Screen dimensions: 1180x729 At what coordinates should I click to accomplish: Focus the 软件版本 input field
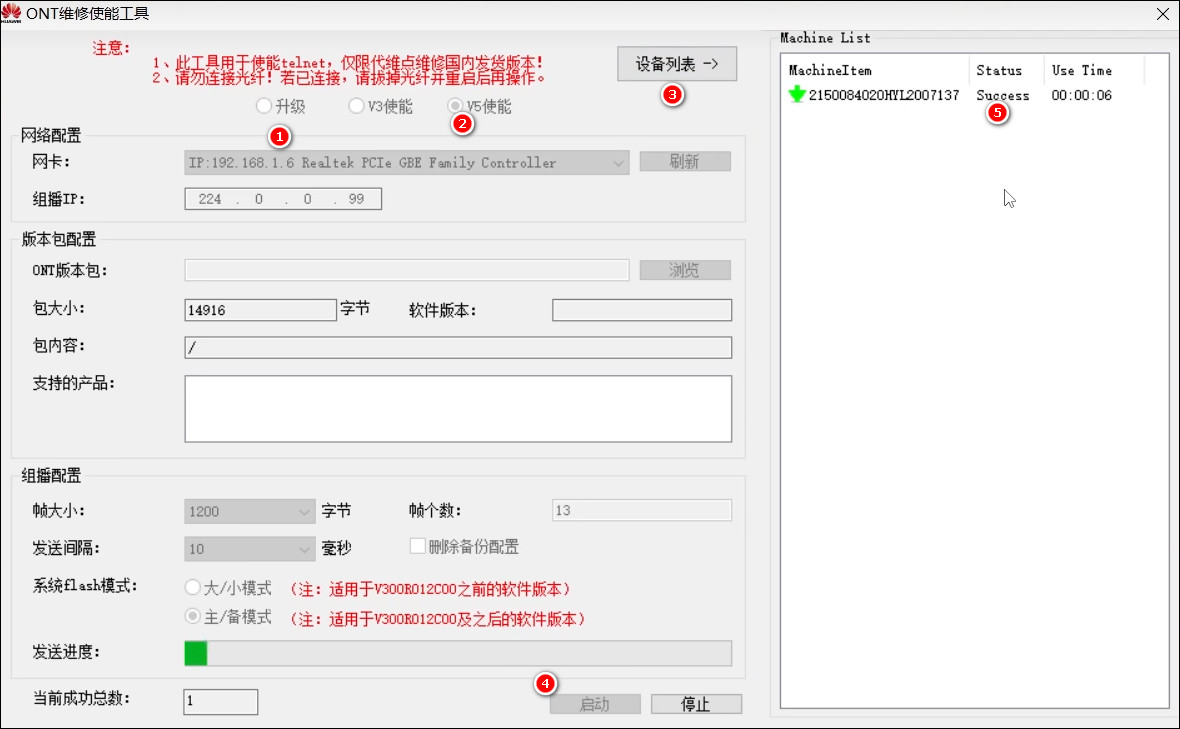[x=642, y=310]
